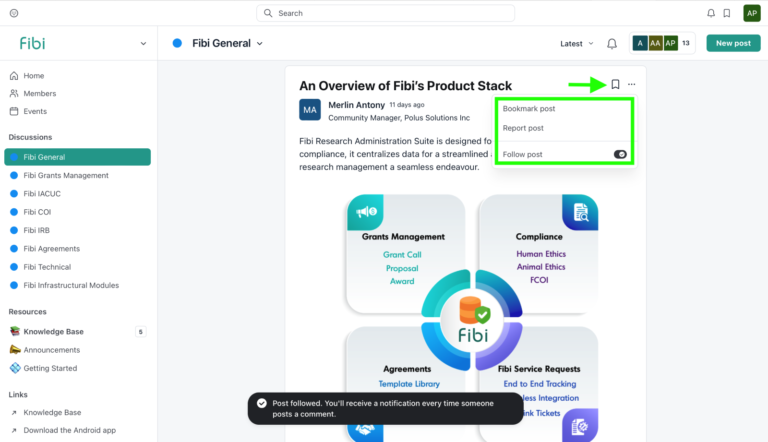Screen dimensions: 768x442
Task: Click the arrow icon beside Knowledge Base link
Action: [14, 413]
